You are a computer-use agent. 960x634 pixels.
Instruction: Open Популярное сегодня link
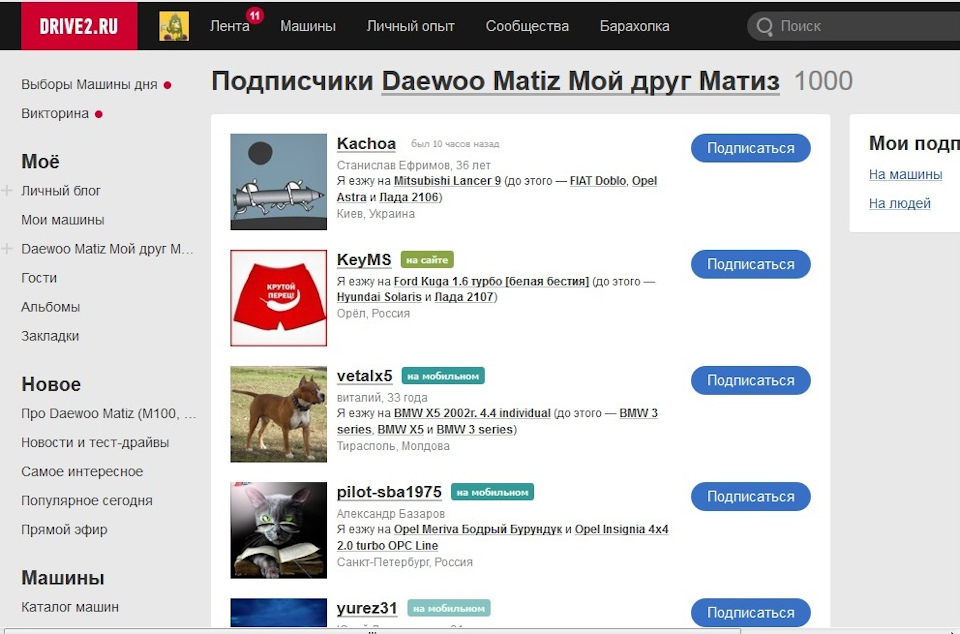[x=86, y=501]
